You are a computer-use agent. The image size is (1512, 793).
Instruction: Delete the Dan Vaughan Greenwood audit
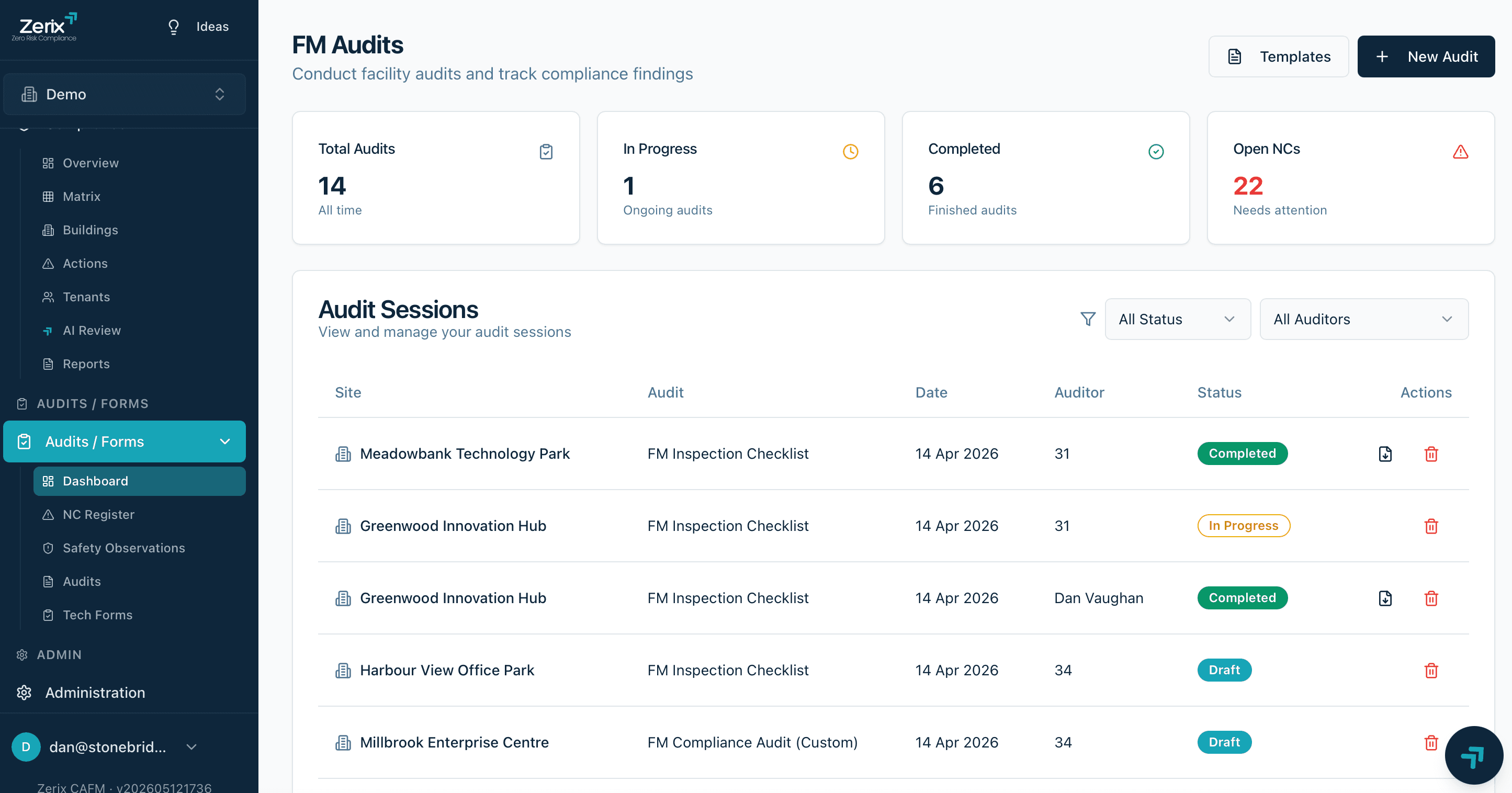click(x=1431, y=598)
